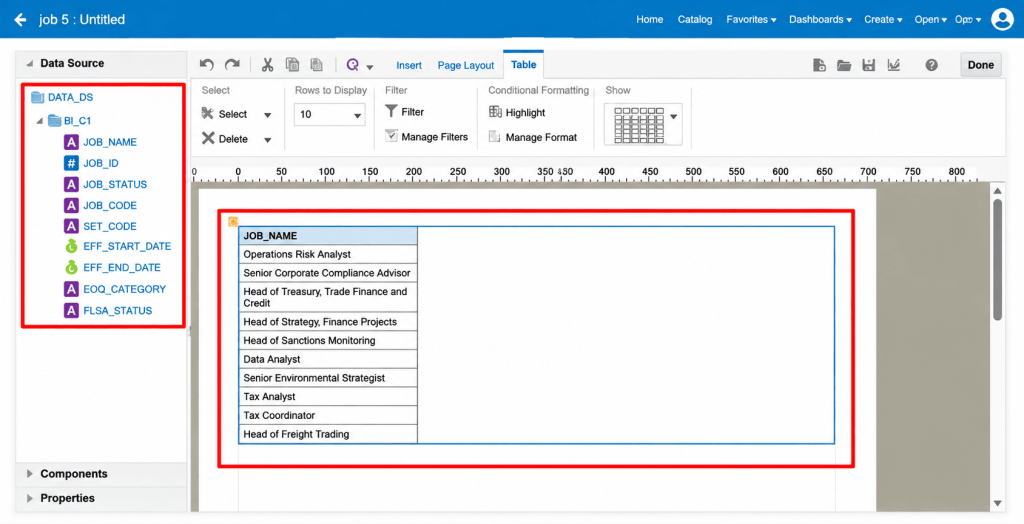Switch to the Insert tab
This screenshot has height=524, width=1024.
click(x=409, y=65)
